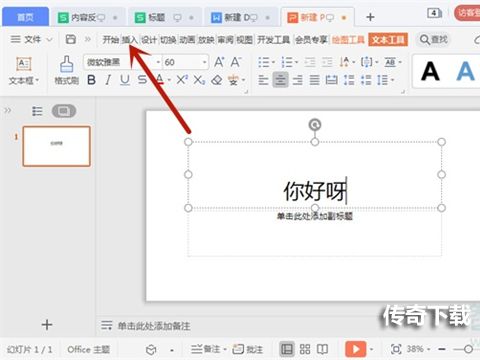Click the save icon in the toolbar

click(71, 39)
